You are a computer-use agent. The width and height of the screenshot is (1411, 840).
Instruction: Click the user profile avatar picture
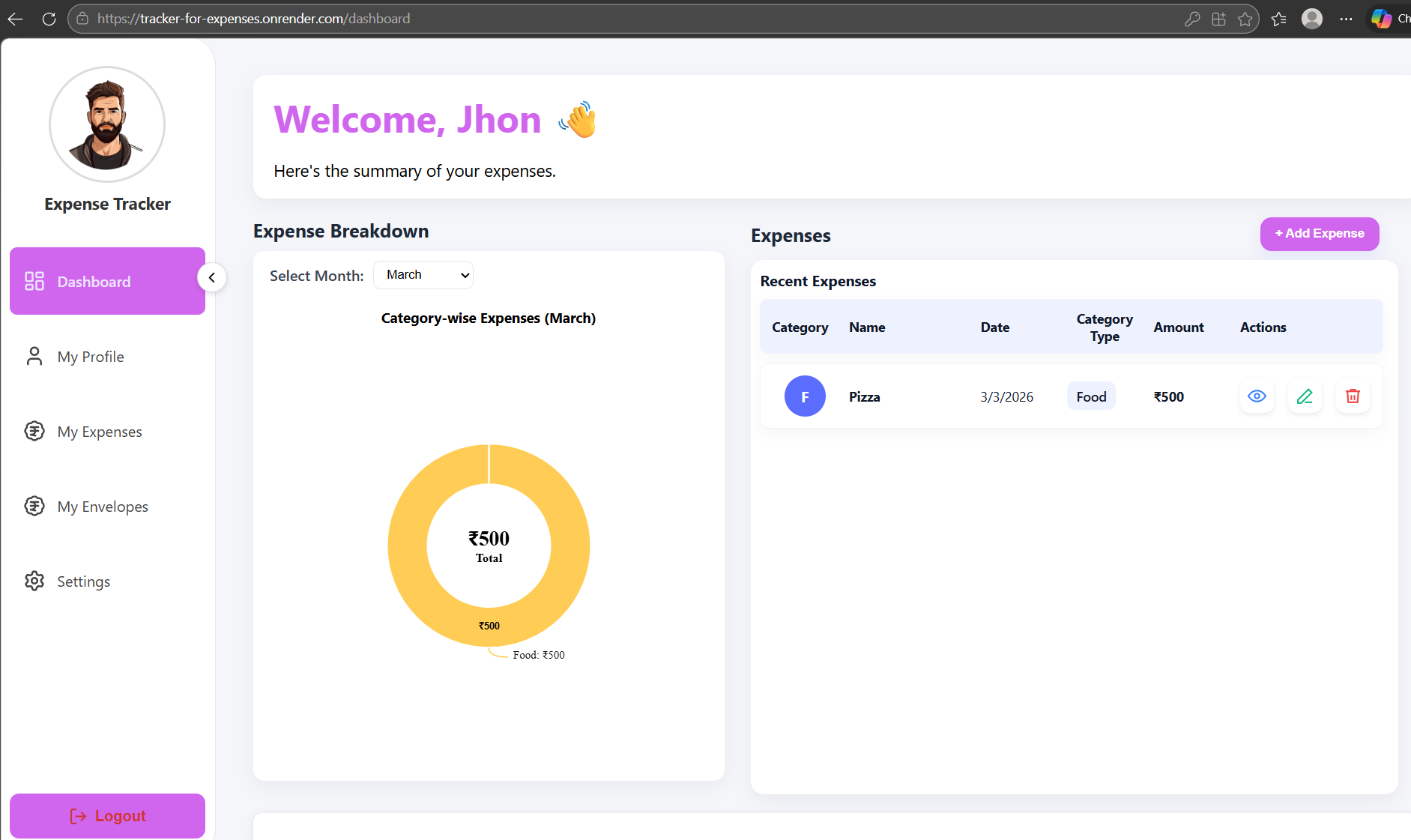(x=107, y=124)
